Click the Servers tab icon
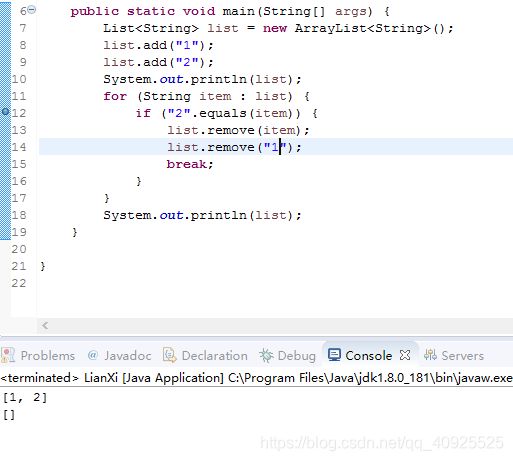The width and height of the screenshot is (513, 461). pyautogui.click(x=430, y=355)
